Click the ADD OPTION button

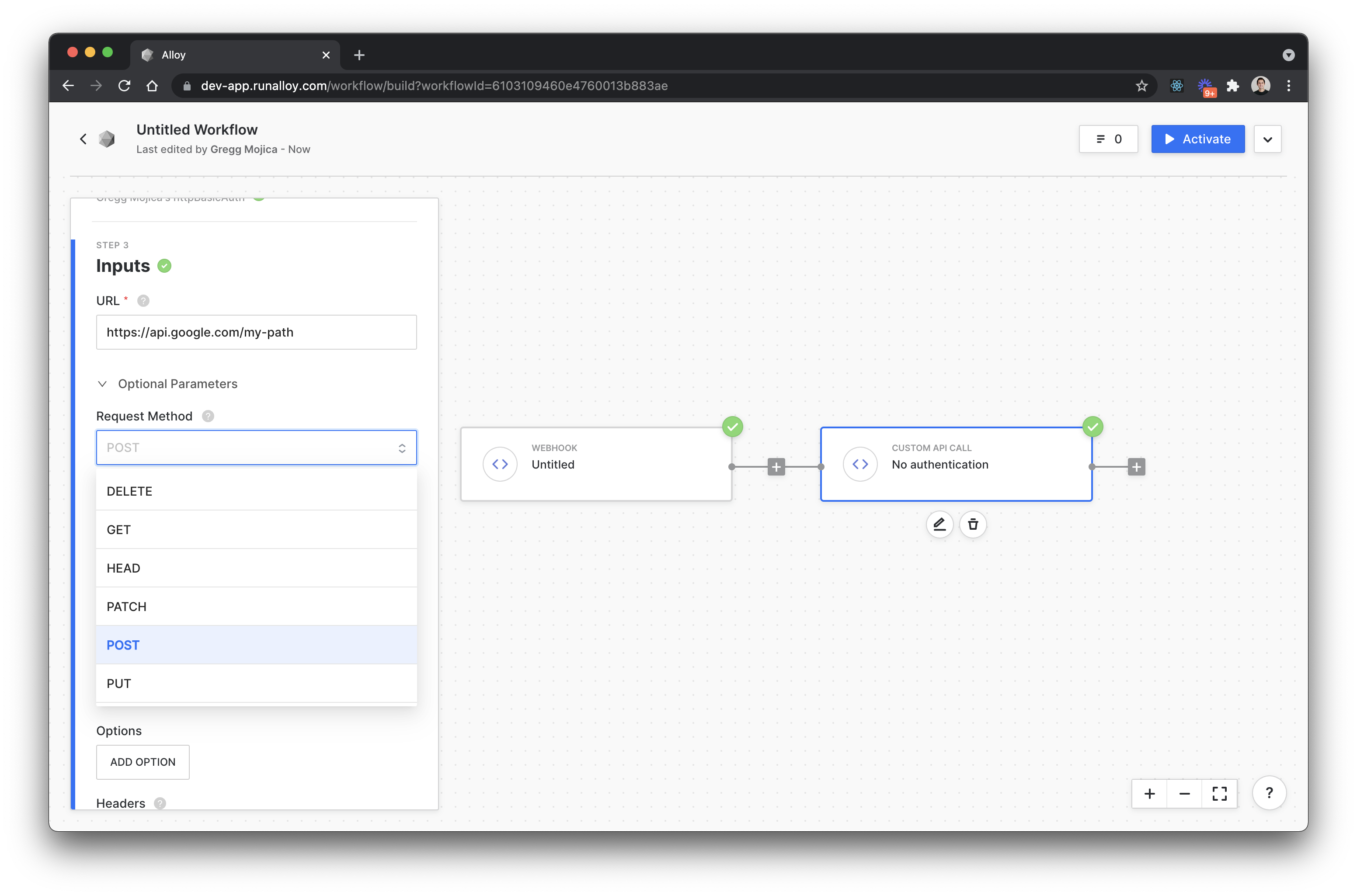[143, 762]
